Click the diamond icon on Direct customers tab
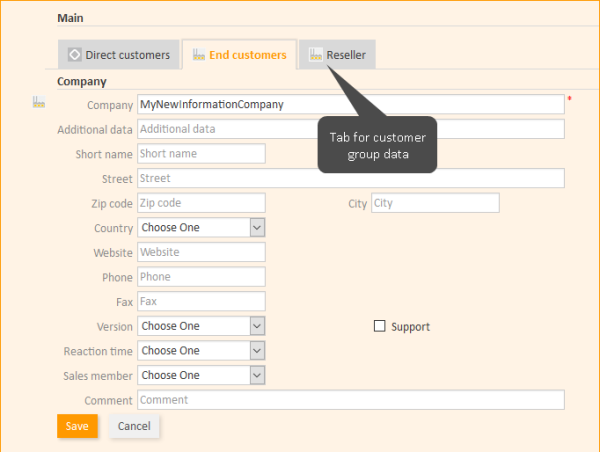This screenshot has width=600, height=452. coord(75,55)
